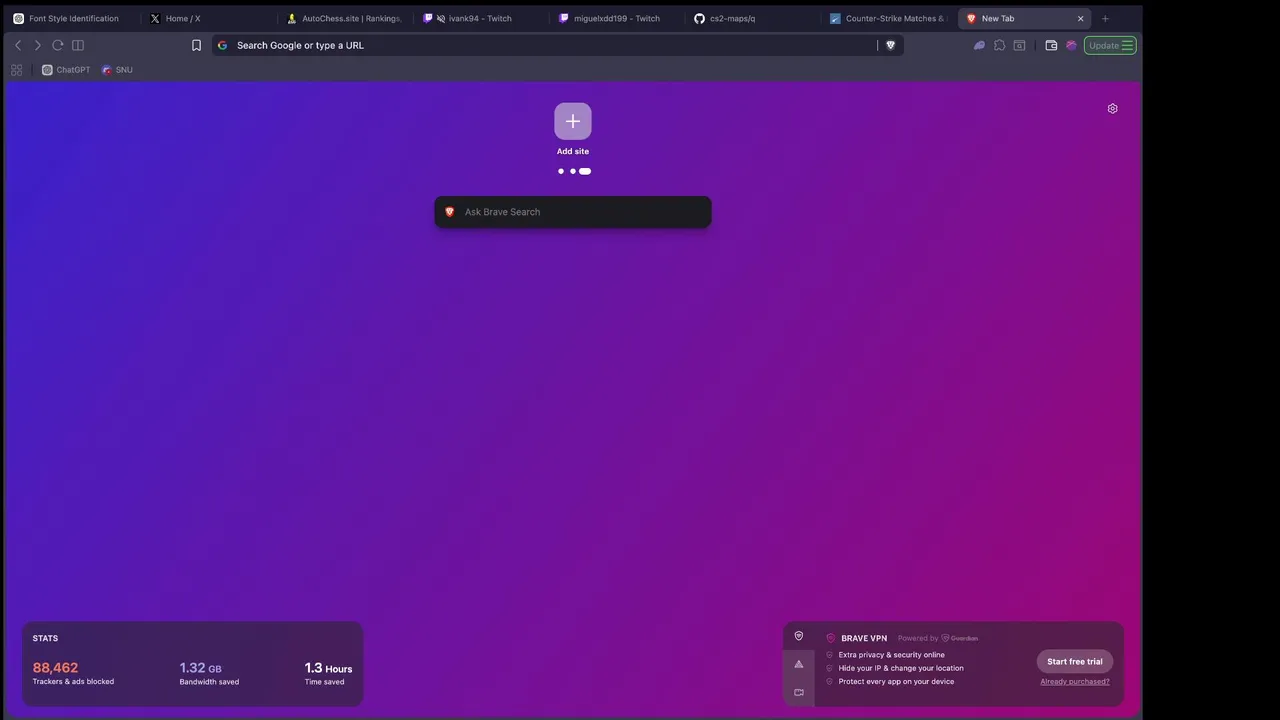The width and height of the screenshot is (1280, 720).
Task: Open ChatGPT bookmark
Action: point(66,70)
